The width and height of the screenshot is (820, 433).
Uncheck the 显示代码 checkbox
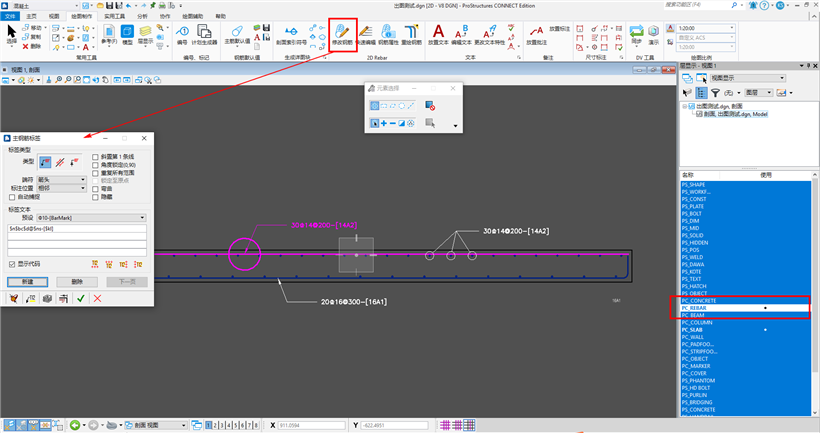[12, 264]
